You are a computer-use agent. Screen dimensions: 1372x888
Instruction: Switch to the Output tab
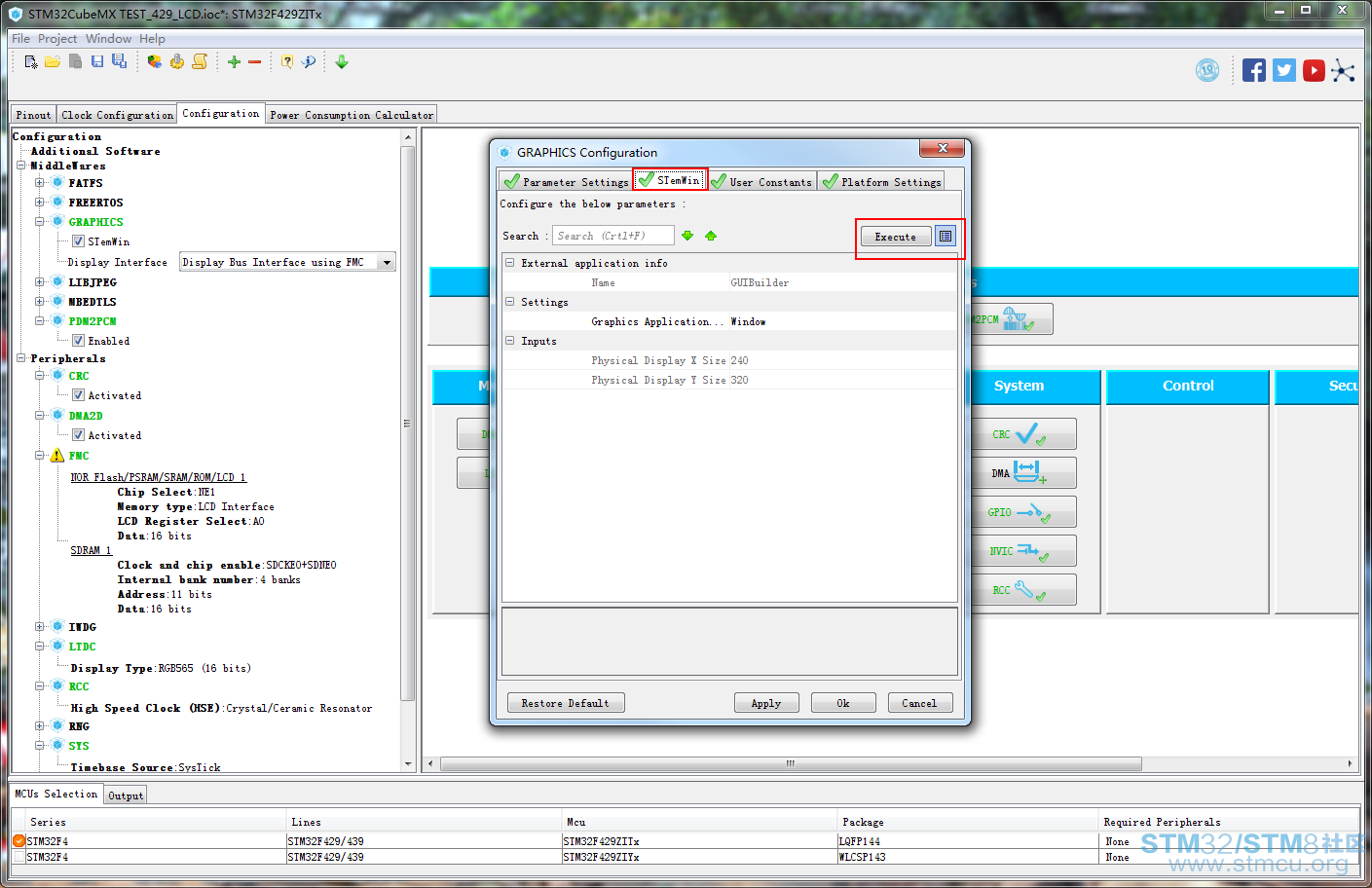click(x=126, y=795)
